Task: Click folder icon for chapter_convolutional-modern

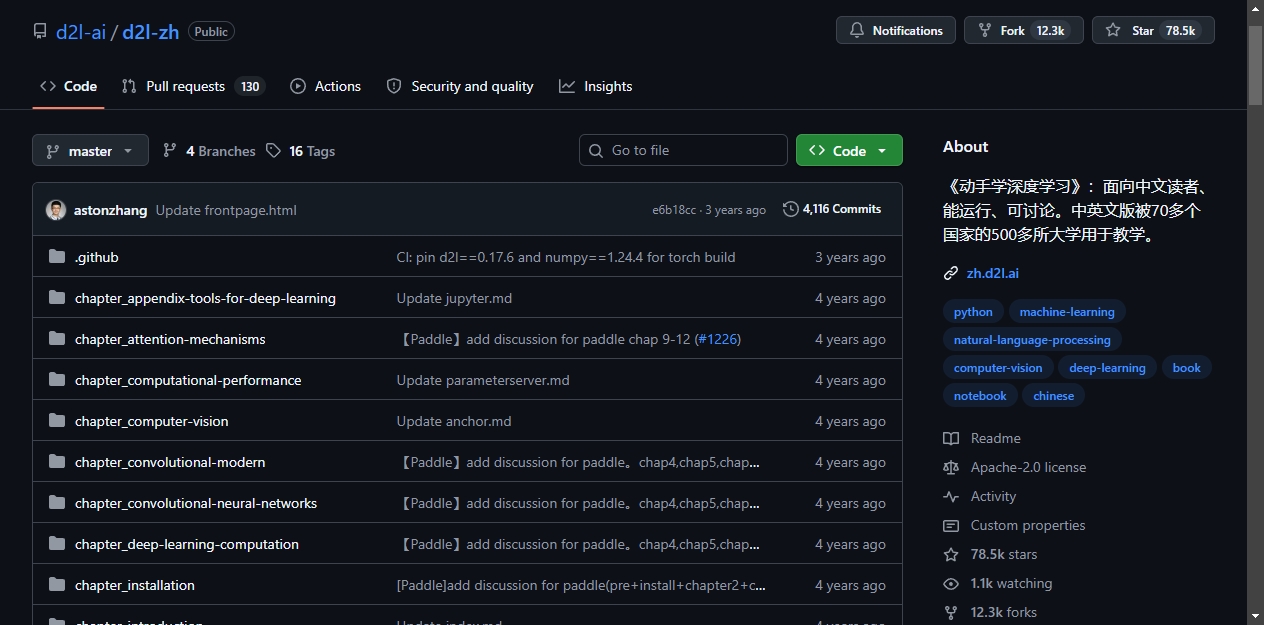Action: click(57, 462)
